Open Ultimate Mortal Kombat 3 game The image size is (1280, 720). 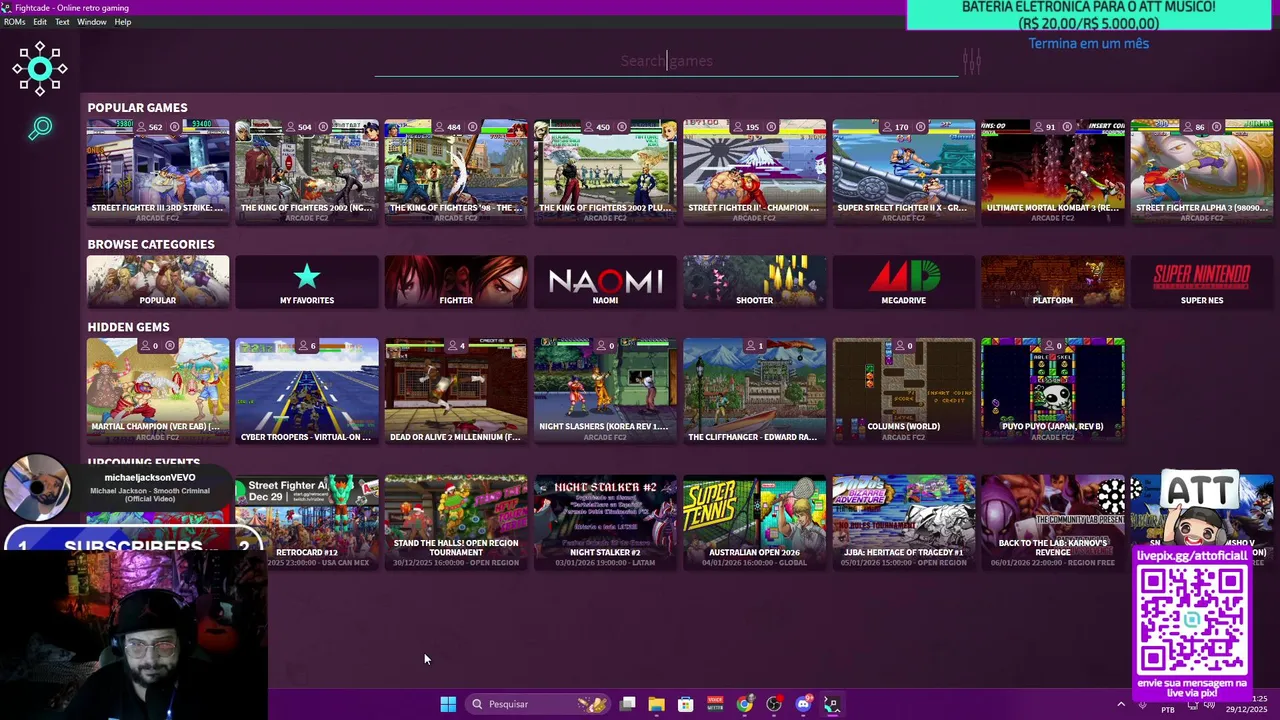pyautogui.click(x=1053, y=171)
